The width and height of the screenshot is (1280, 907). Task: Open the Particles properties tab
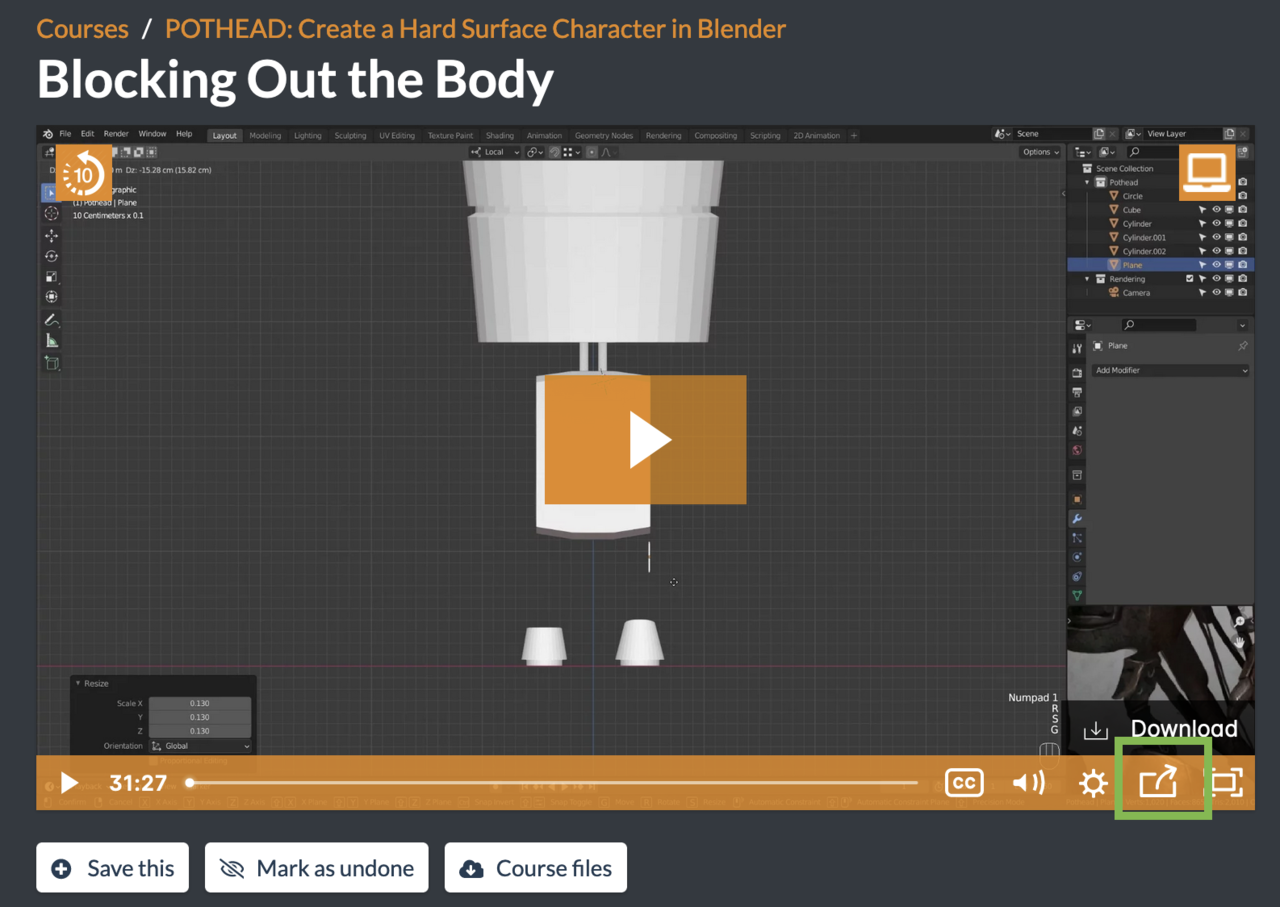(1077, 538)
